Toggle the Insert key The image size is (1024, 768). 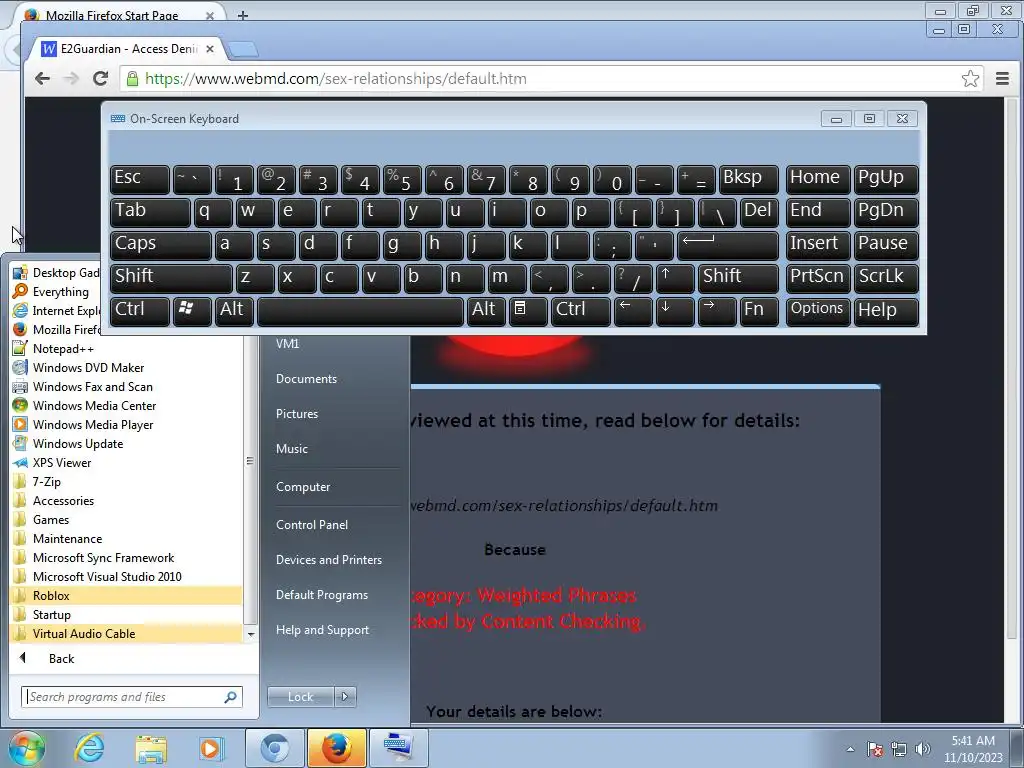pyautogui.click(x=818, y=246)
